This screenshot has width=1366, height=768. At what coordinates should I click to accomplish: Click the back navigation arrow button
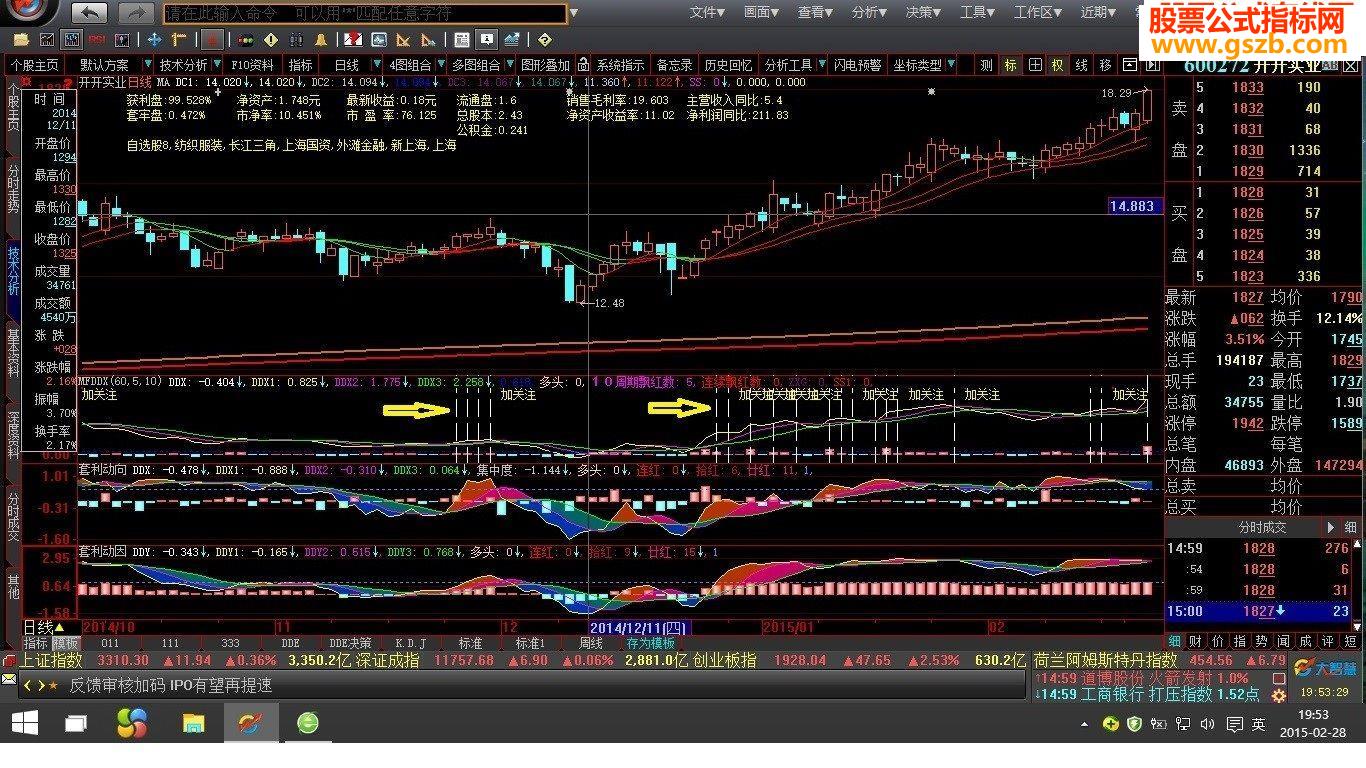[90, 13]
